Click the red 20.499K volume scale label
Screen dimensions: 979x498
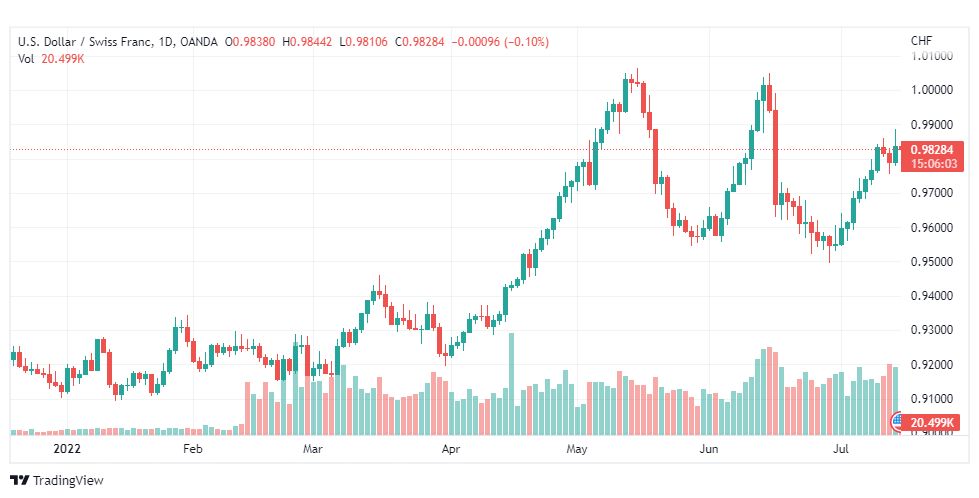coord(932,423)
